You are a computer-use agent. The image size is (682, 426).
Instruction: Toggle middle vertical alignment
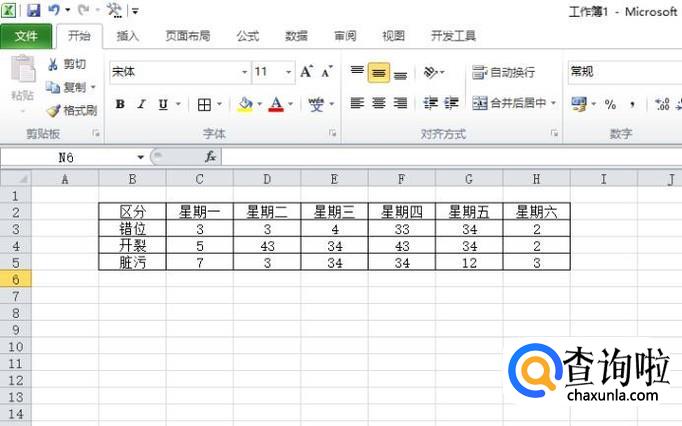pos(378,72)
